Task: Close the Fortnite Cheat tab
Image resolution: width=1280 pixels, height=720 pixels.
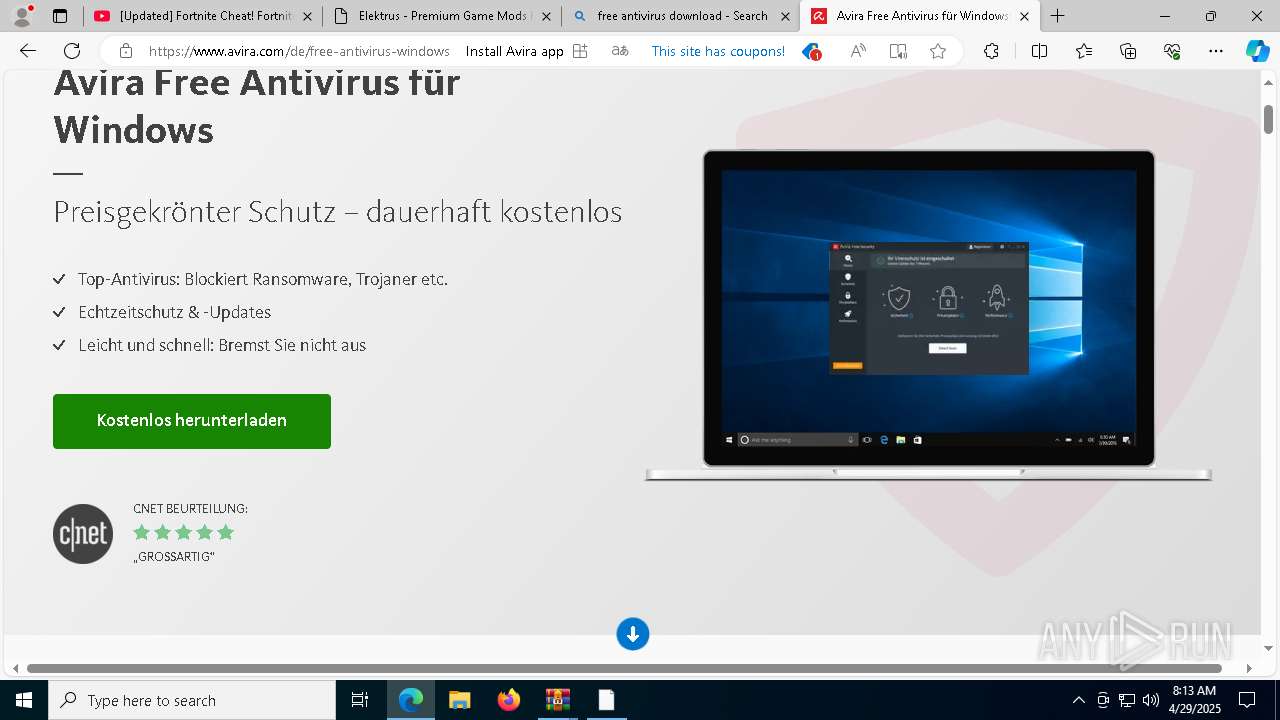Action: coord(307,16)
